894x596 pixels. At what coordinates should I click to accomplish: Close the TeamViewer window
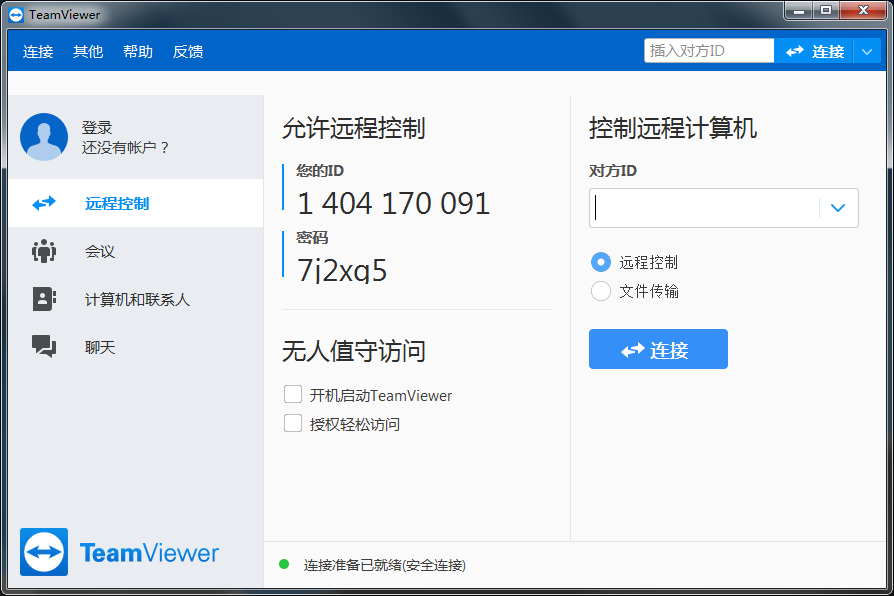(863, 11)
